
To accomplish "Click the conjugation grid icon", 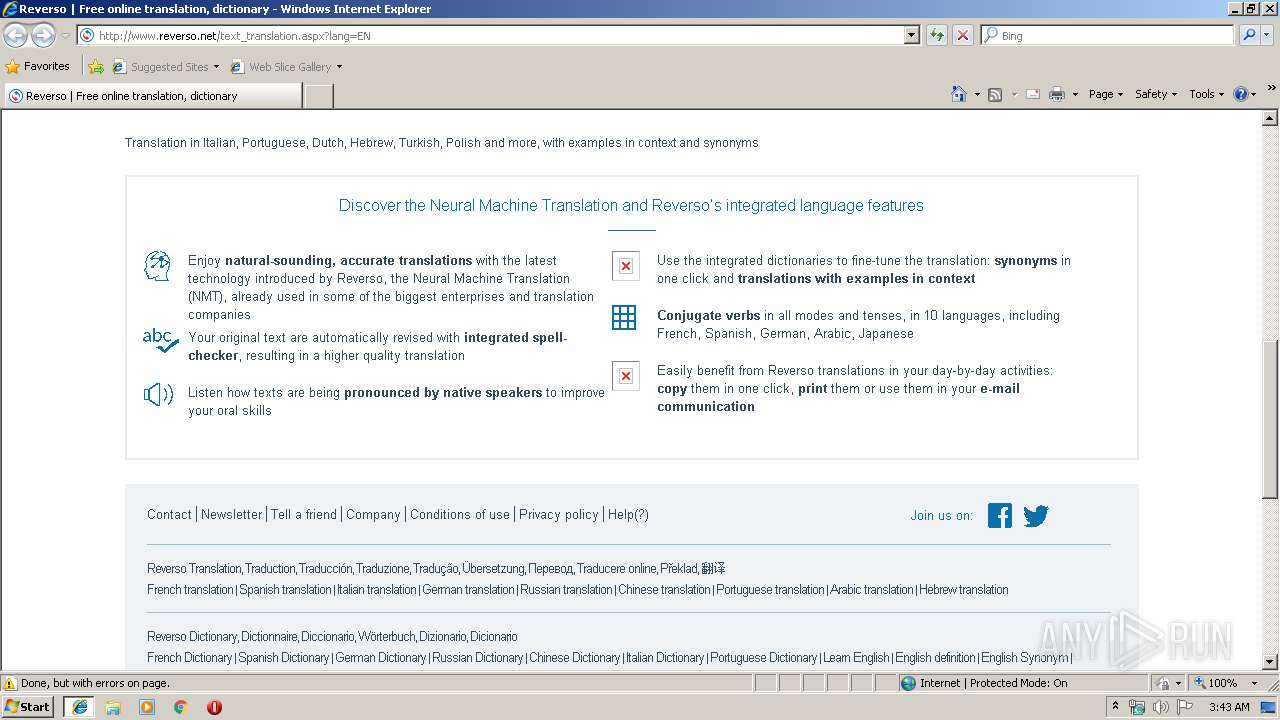I will click(624, 318).
